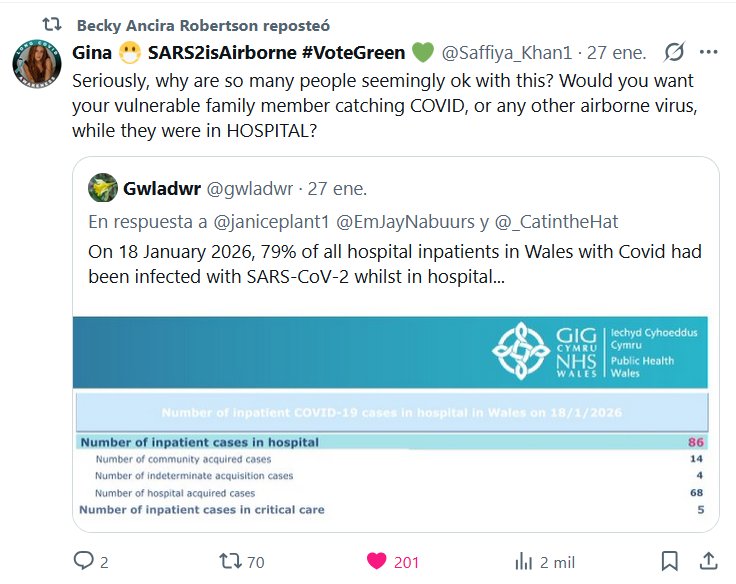Click Gwladwr's daffodil avatar

tap(103, 187)
